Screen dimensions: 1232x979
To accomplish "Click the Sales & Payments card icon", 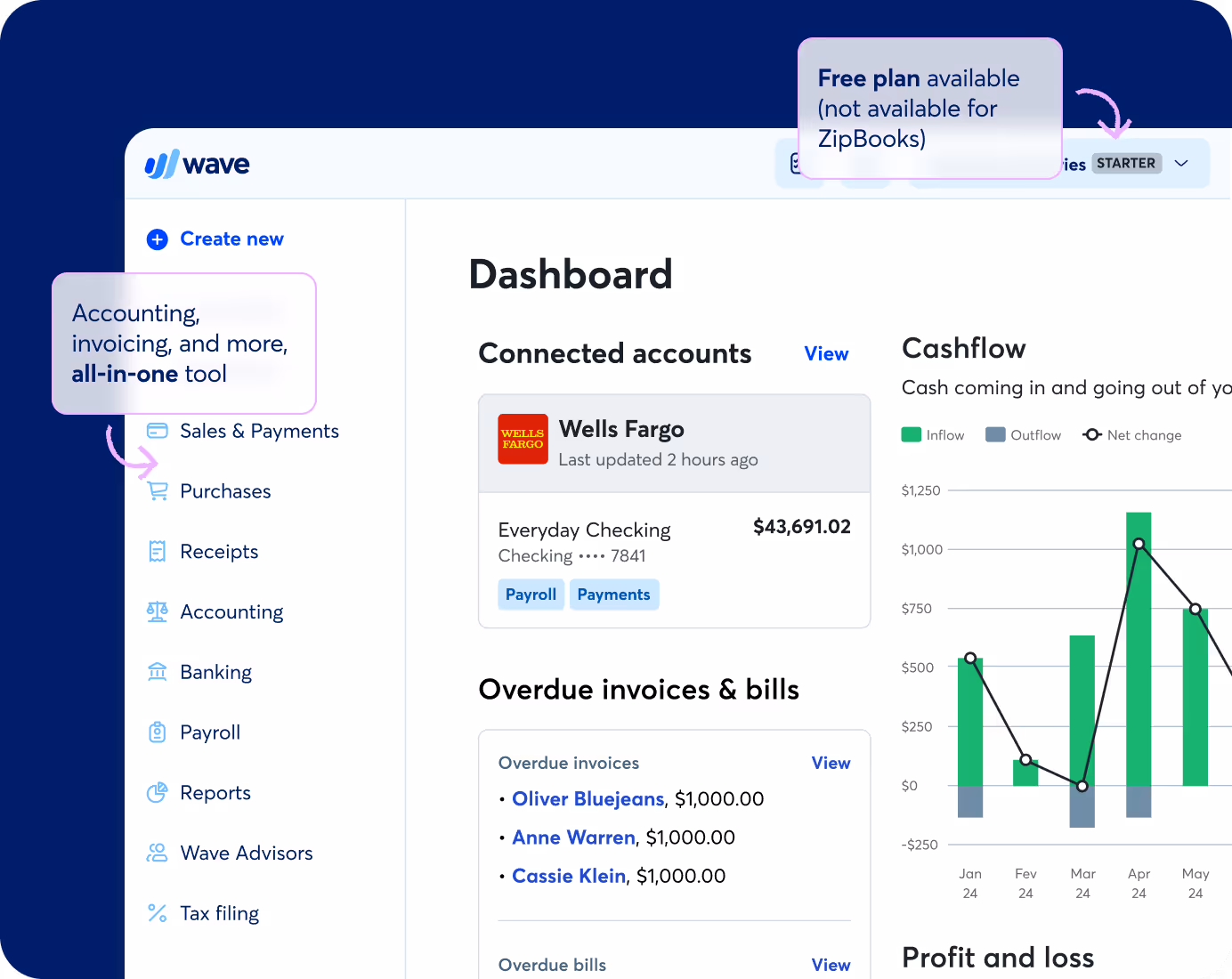I will [x=158, y=431].
